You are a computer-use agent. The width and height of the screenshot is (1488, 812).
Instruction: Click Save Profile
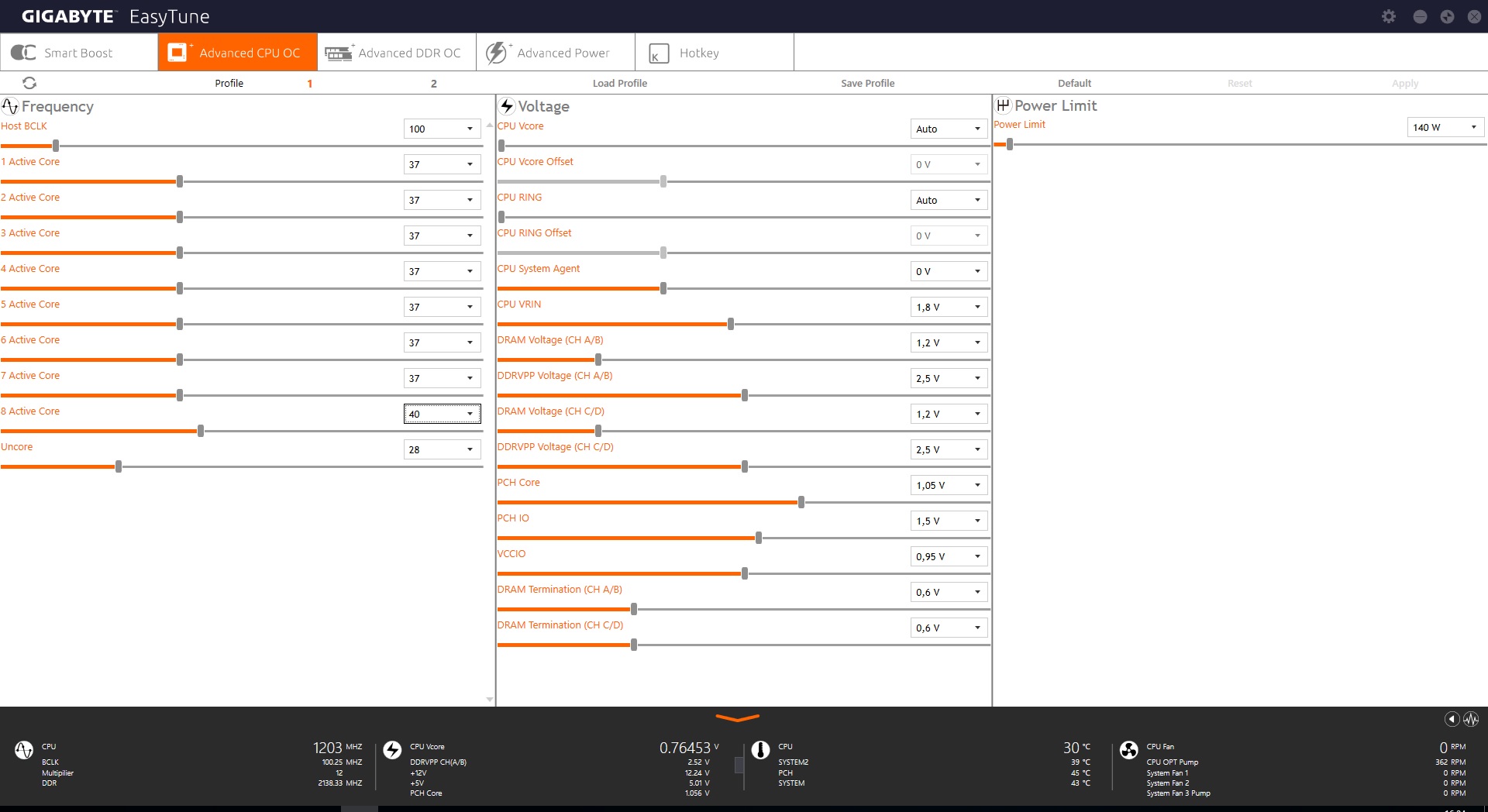coord(868,83)
